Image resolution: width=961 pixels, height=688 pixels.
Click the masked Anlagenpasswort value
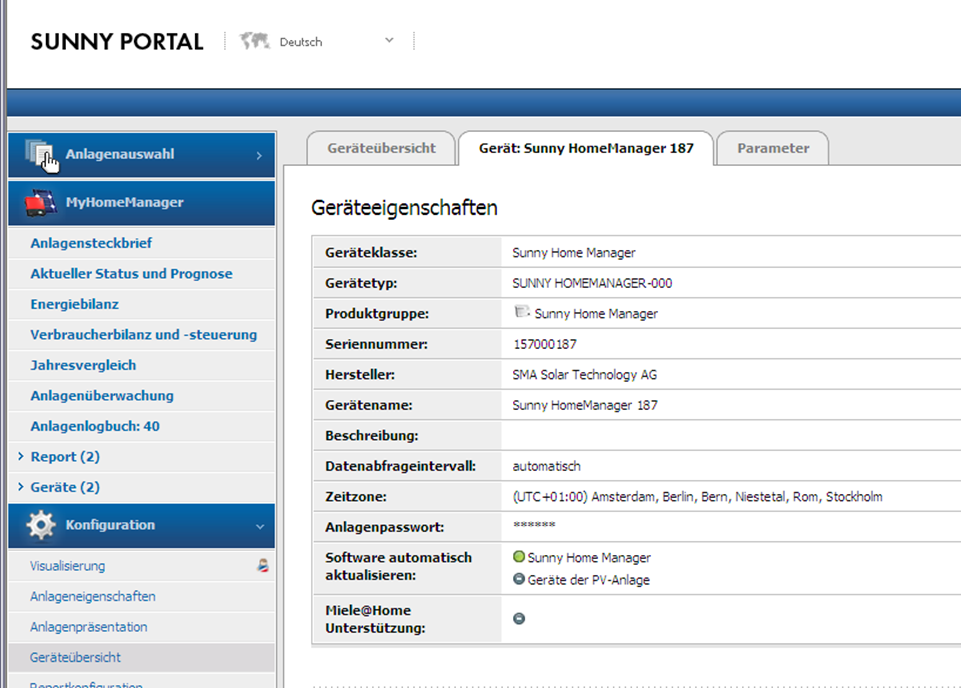(534, 525)
